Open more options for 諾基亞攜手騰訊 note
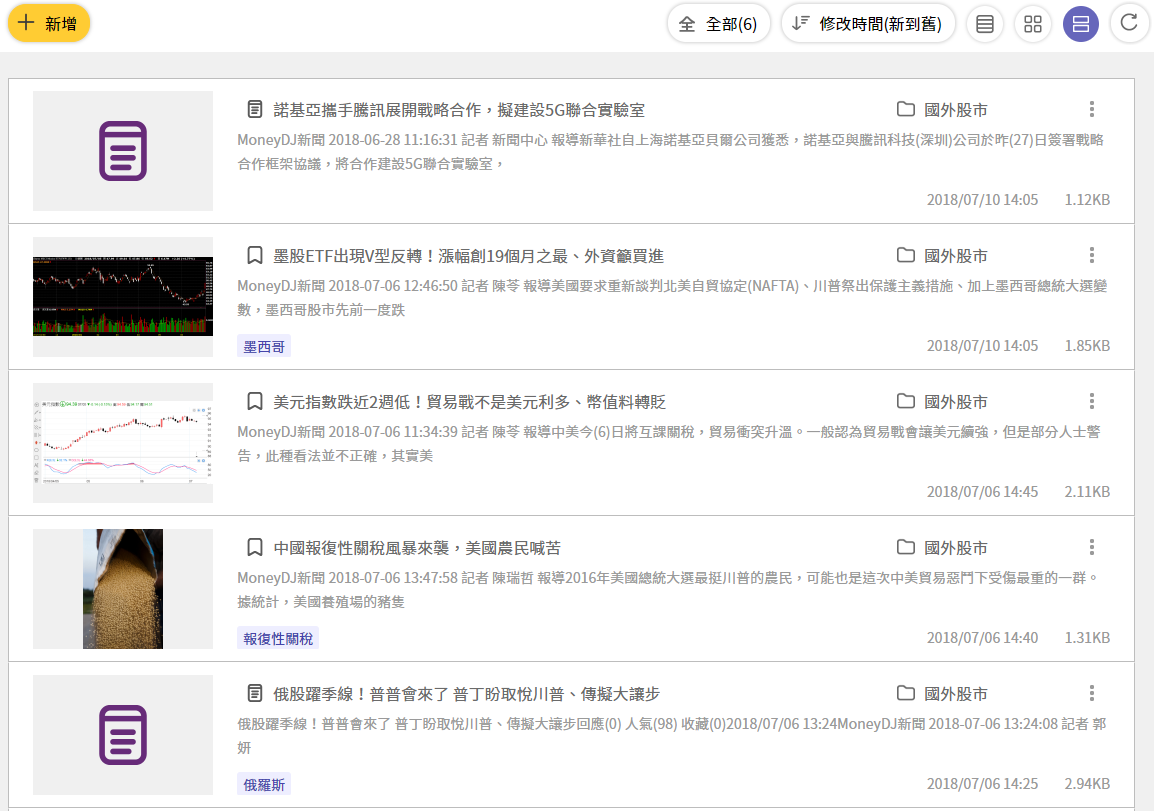Image resolution: width=1154 pixels, height=811 pixels. [1091, 110]
